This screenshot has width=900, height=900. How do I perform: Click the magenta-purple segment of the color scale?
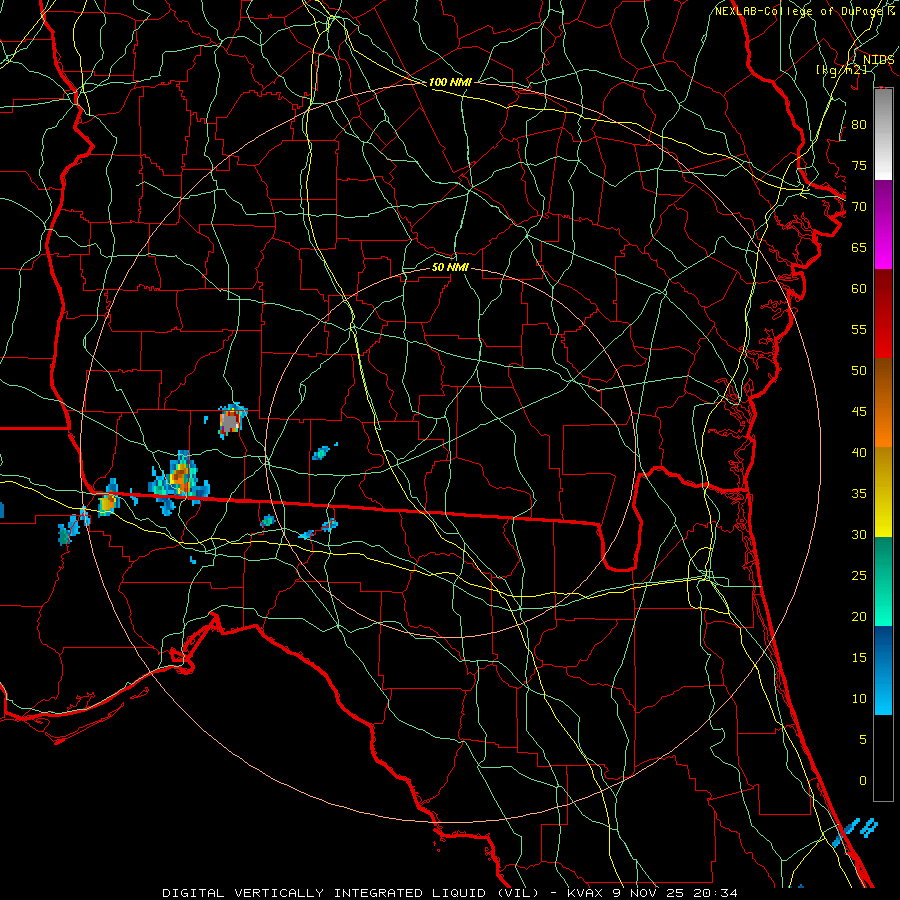(883, 225)
